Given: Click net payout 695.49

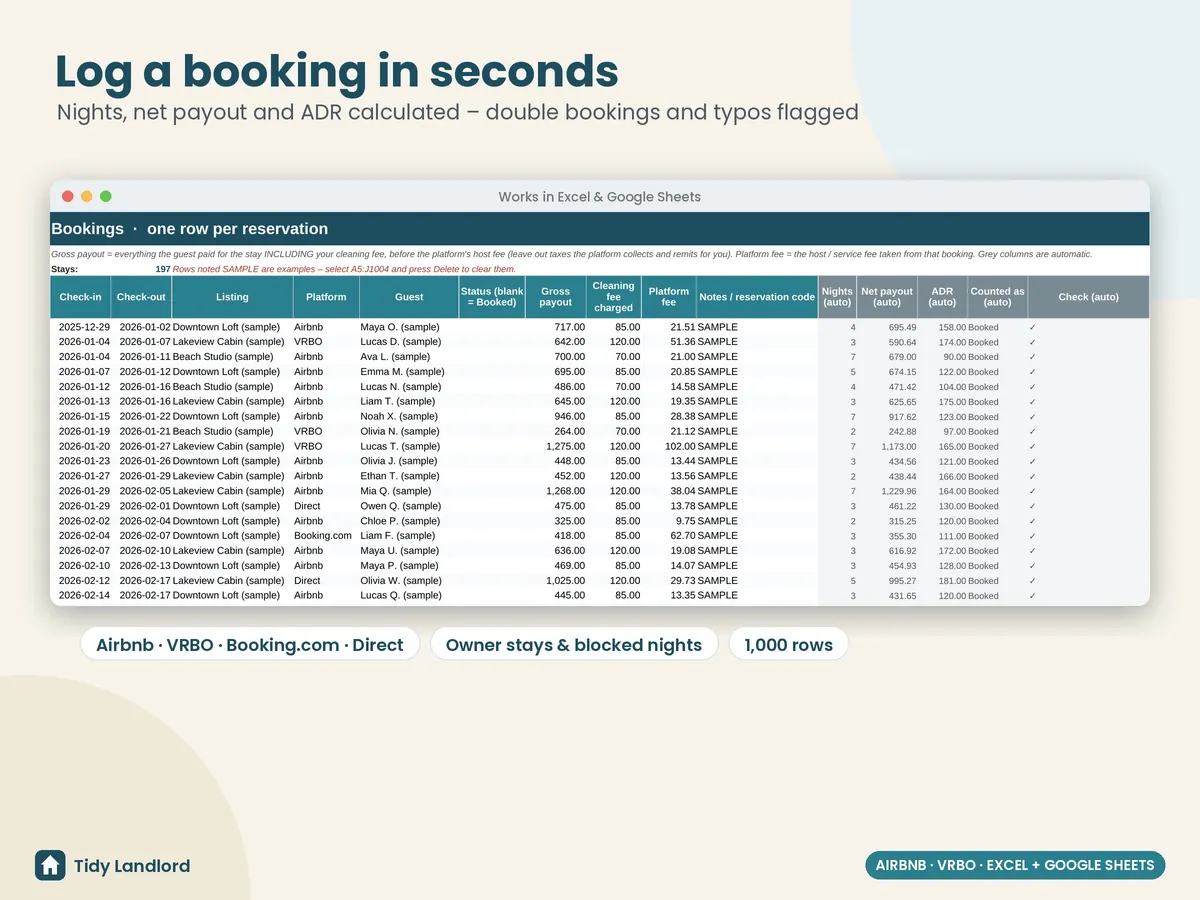Looking at the screenshot, I should point(902,327).
